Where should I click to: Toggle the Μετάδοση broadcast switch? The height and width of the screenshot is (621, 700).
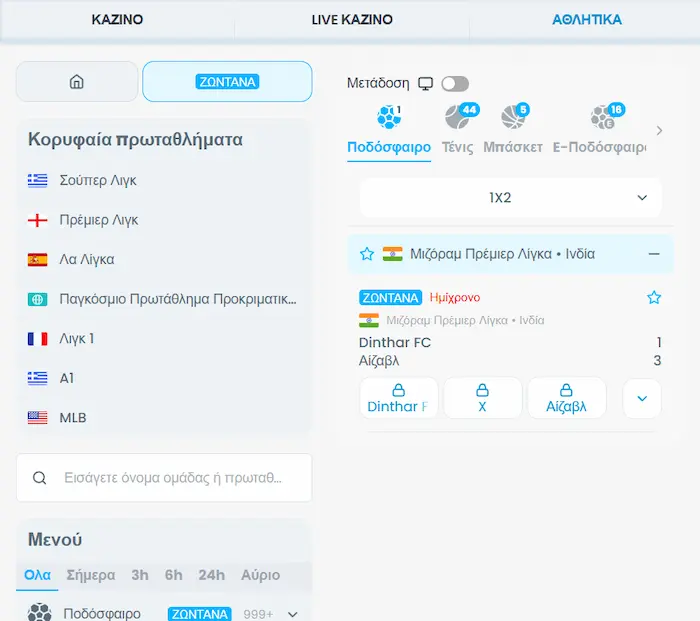coord(454,84)
